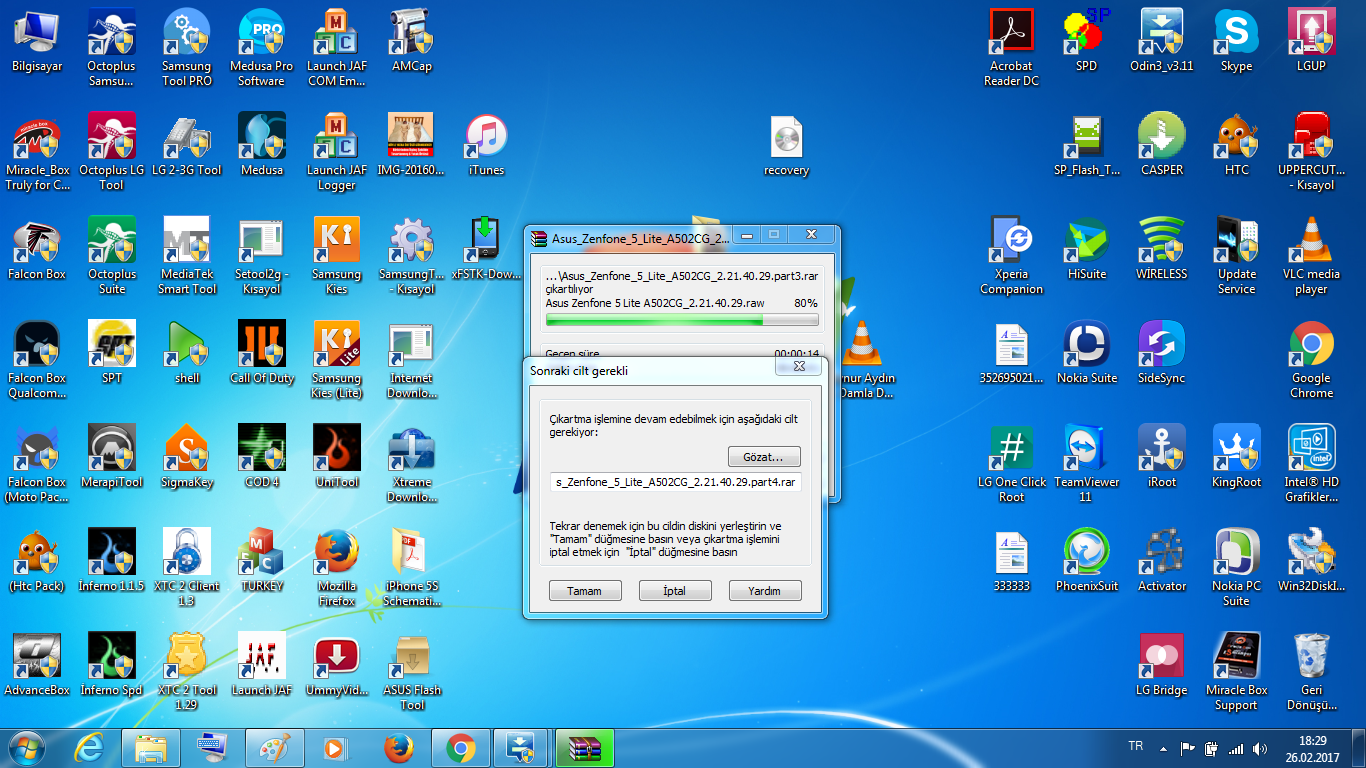Open KingRoot shortcut
This screenshot has width=1366, height=768.
pyautogui.click(x=1237, y=457)
